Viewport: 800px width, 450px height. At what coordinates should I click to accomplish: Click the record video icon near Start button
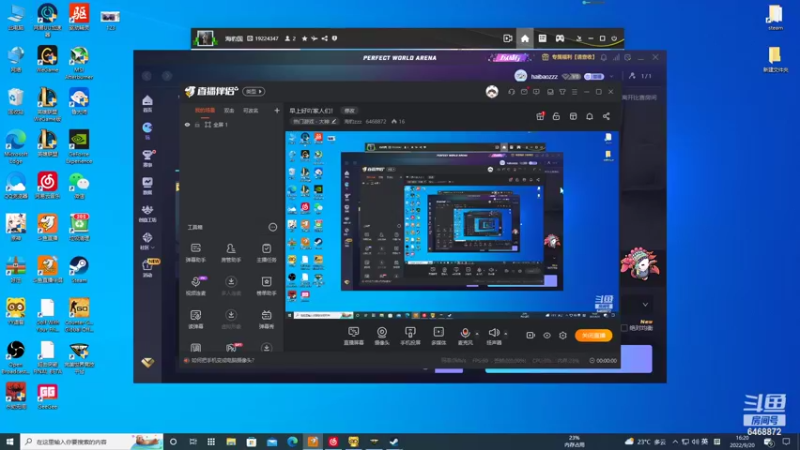(530, 335)
